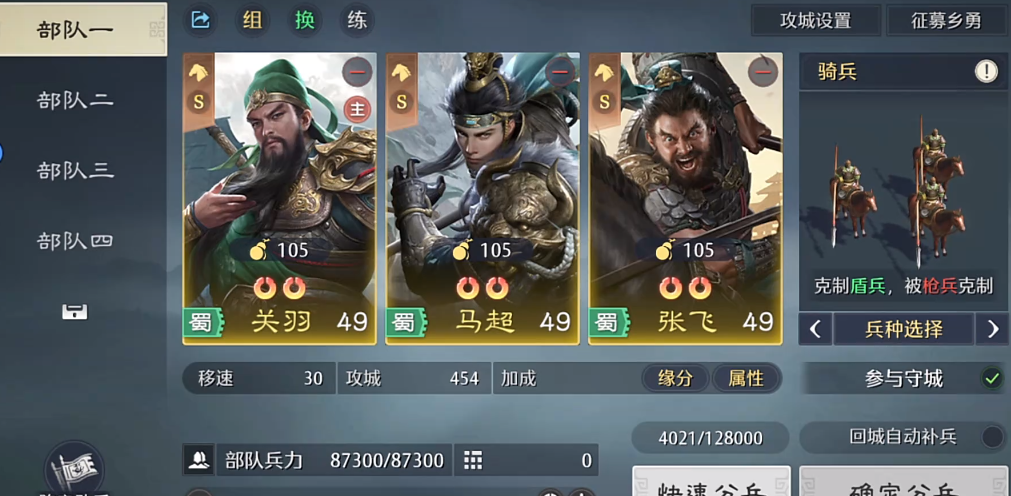Click the share export arrow icon

(x=201, y=21)
